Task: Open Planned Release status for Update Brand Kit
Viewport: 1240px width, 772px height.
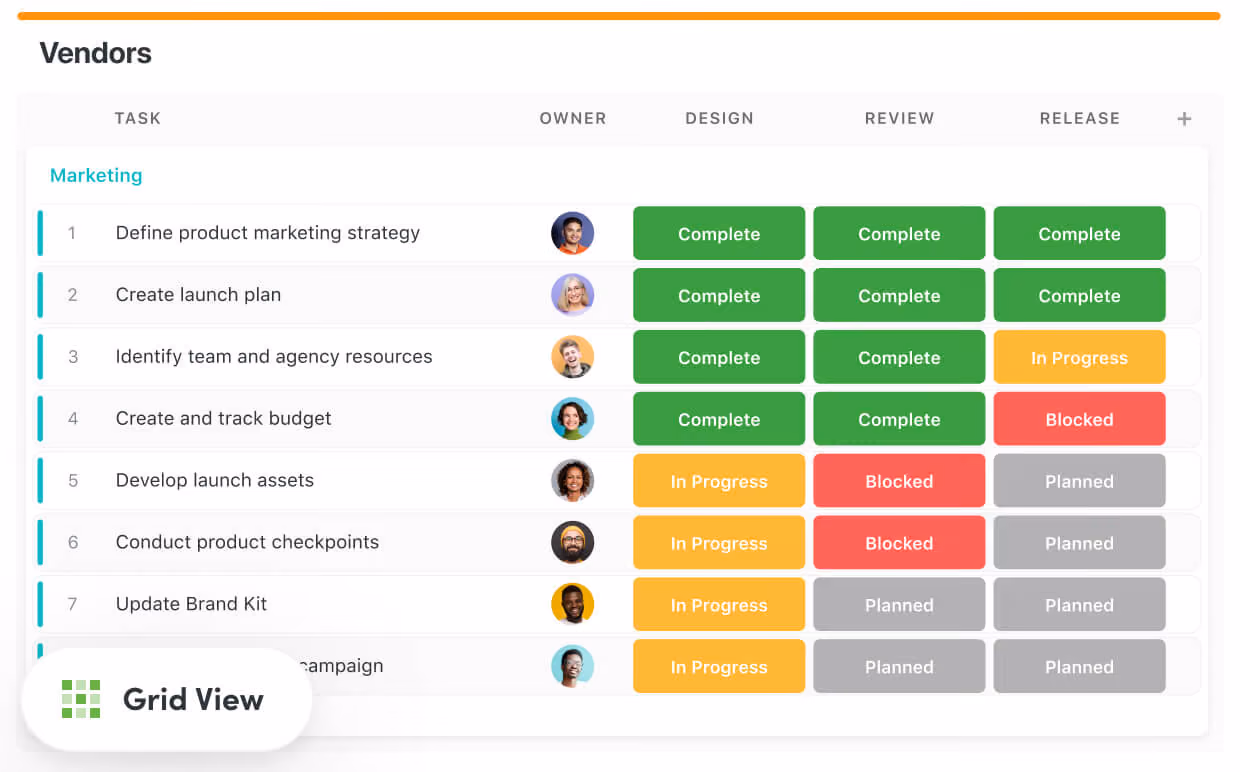Action: pyautogui.click(x=1079, y=605)
